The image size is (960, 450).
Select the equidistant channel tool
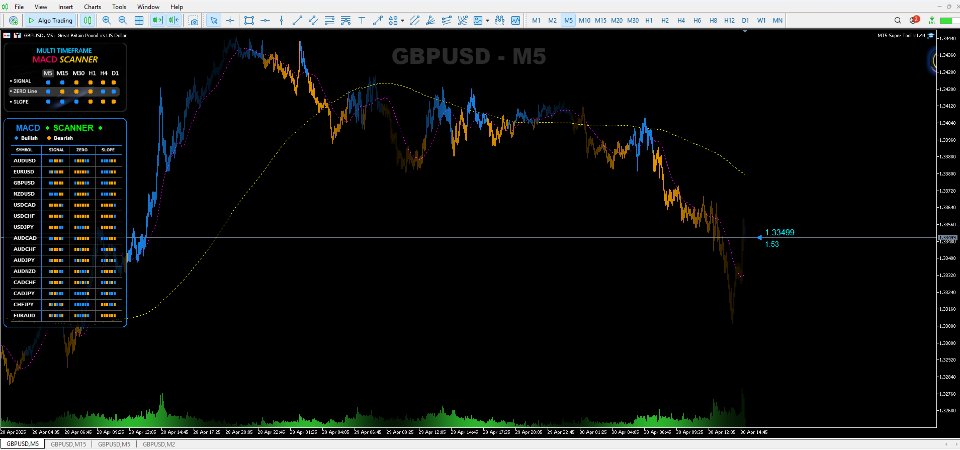tap(313, 20)
